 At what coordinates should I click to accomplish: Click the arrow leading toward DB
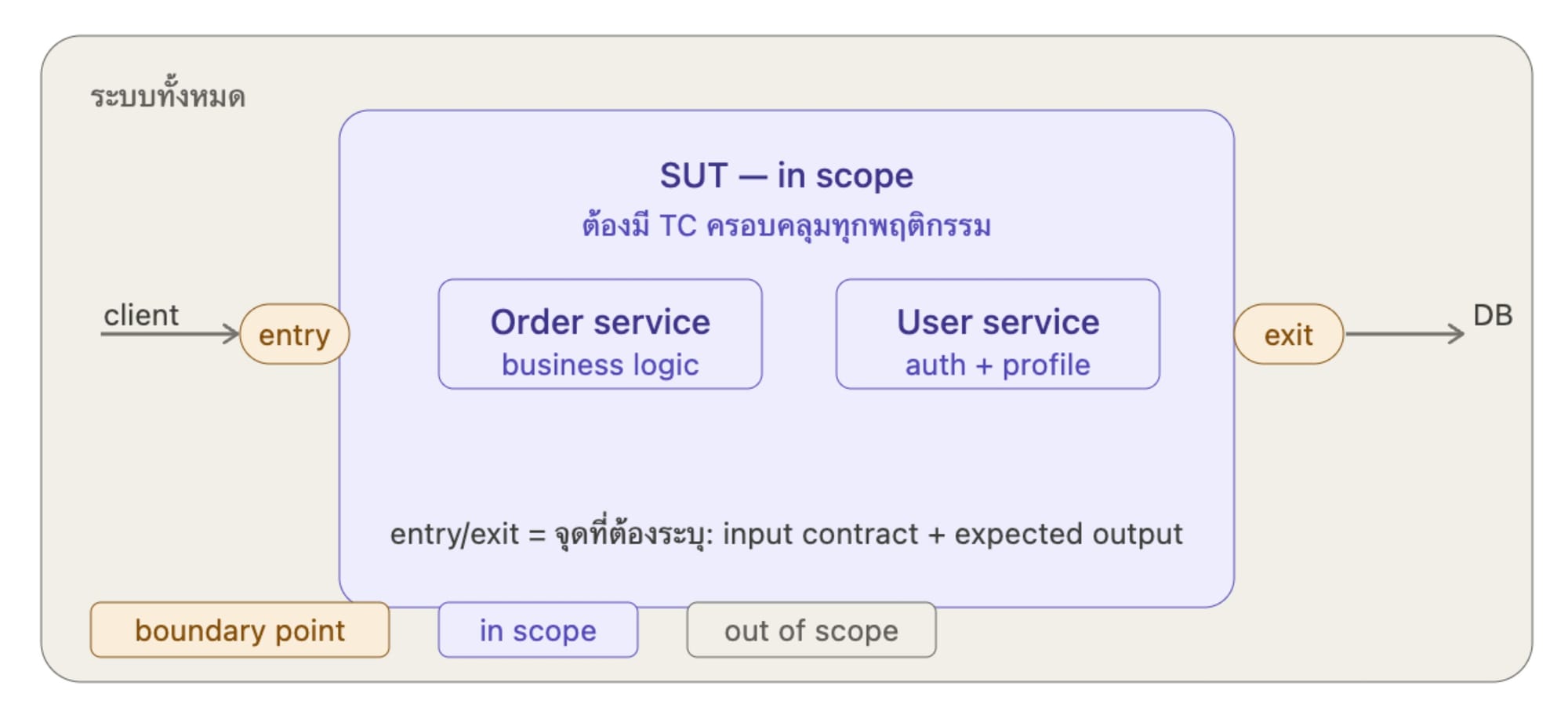(x=1403, y=334)
